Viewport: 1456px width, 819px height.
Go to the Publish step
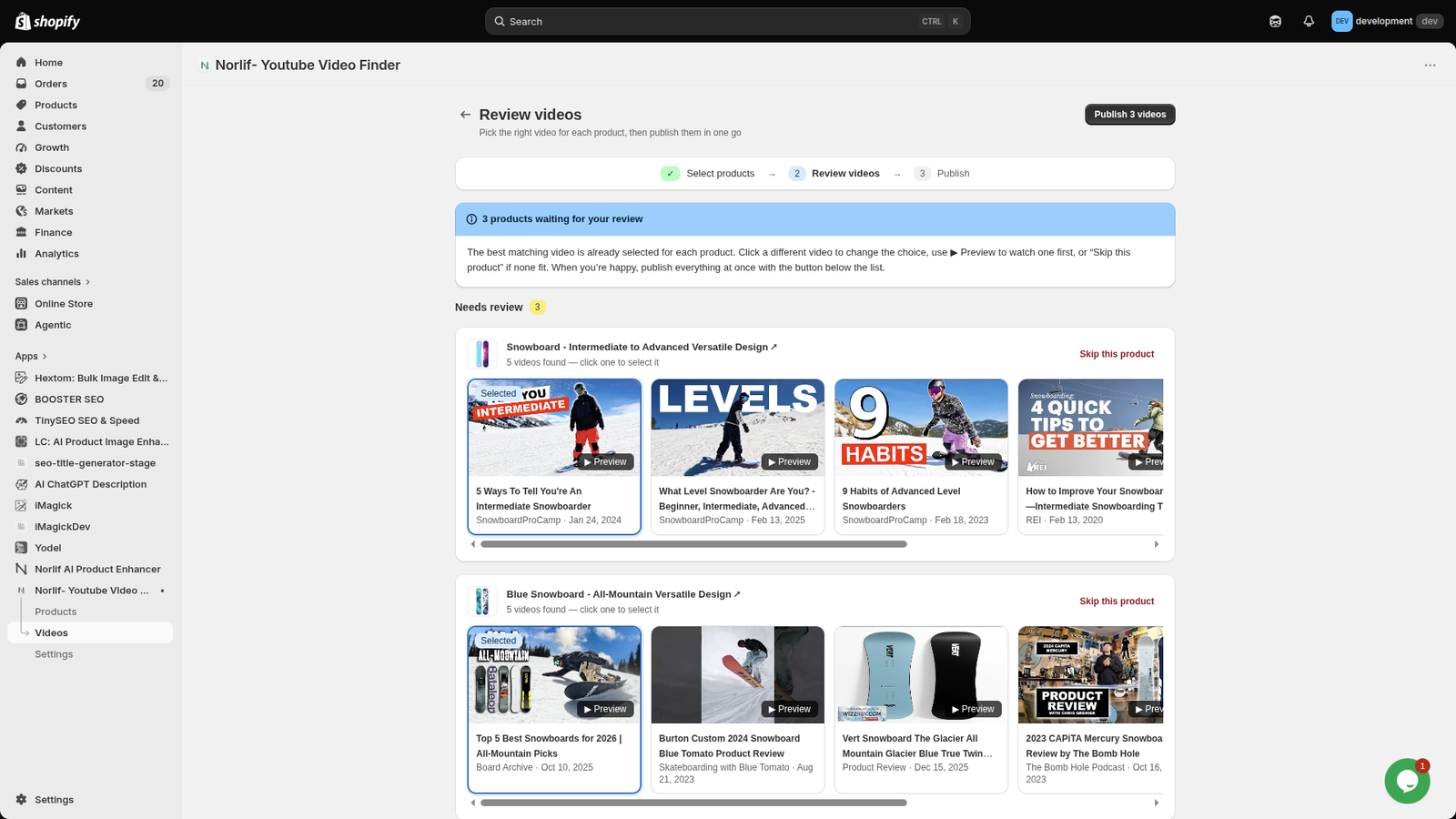942,174
